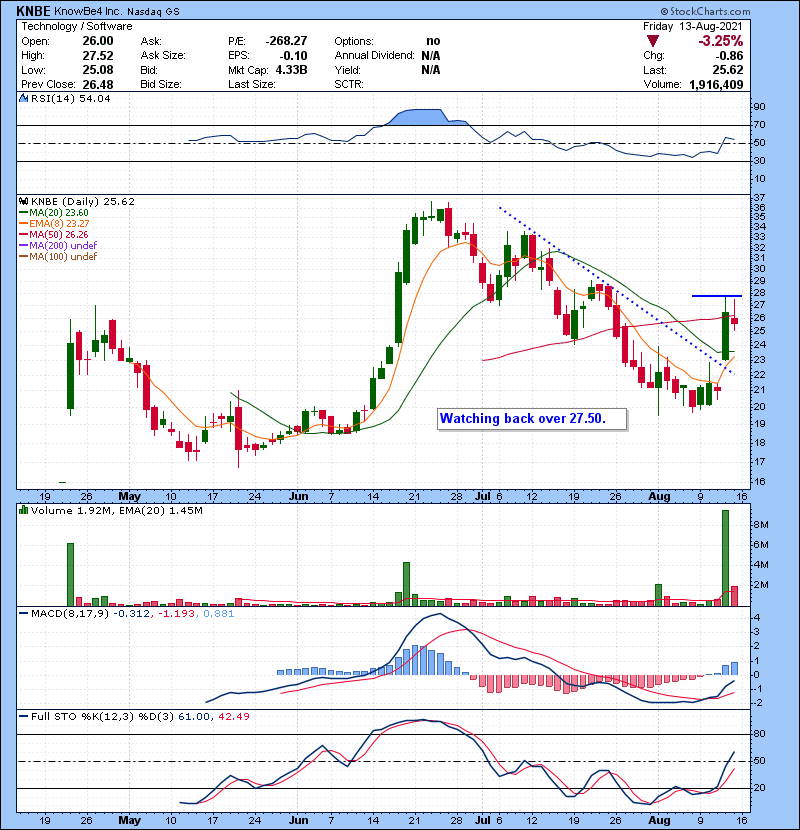Click the Yield label in header
800x830 pixels.
click(347, 70)
